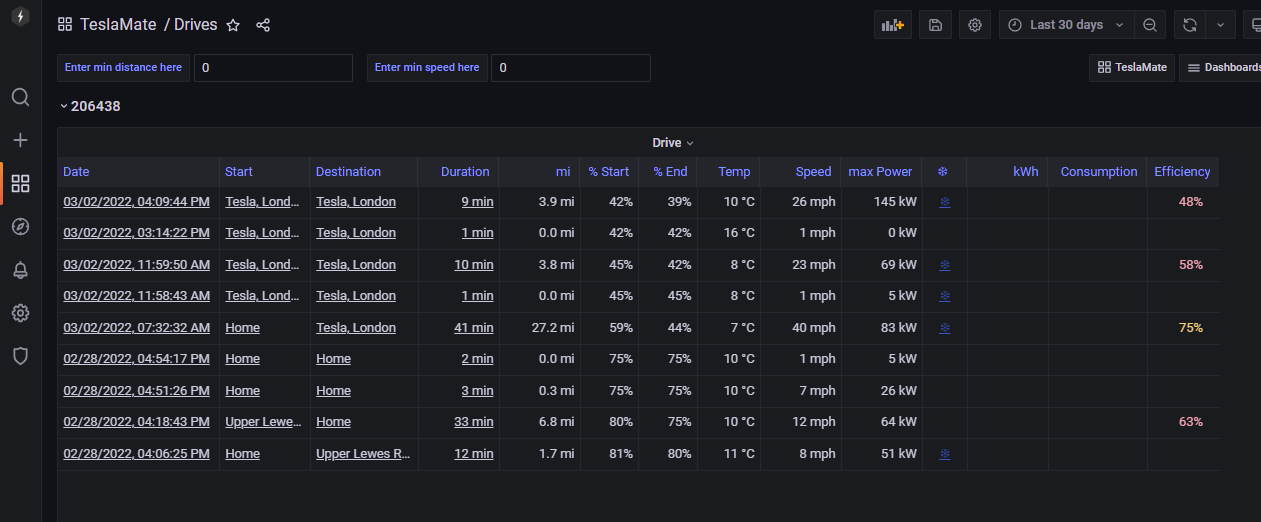Refresh the dashboard
Image resolution: width=1261 pixels, height=522 pixels.
(x=1190, y=25)
